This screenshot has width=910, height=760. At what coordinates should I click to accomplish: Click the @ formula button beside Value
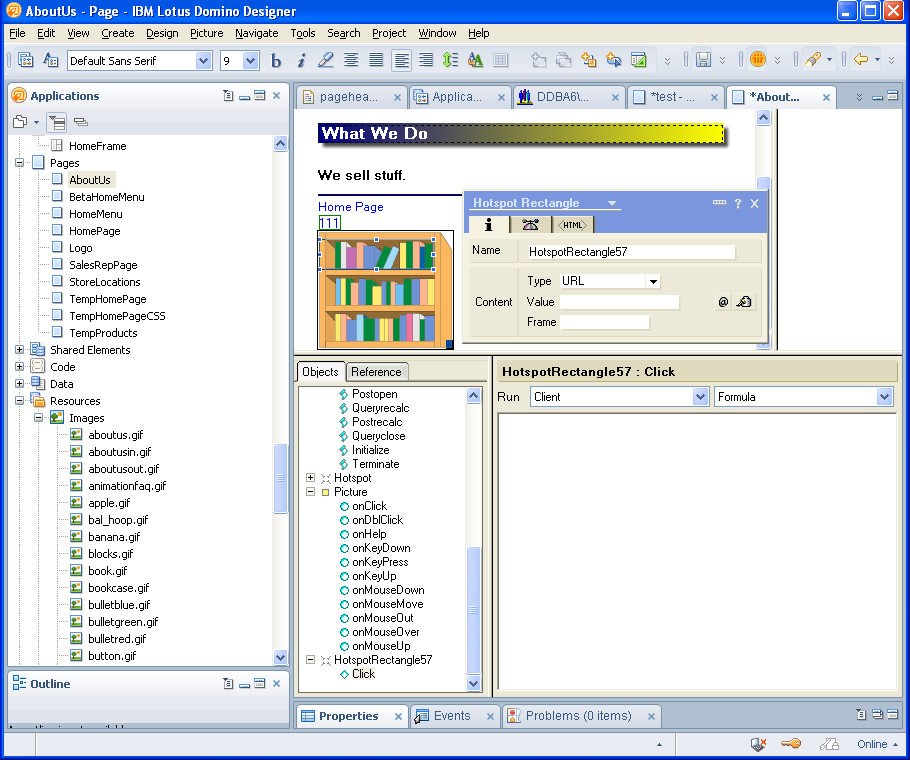point(723,302)
